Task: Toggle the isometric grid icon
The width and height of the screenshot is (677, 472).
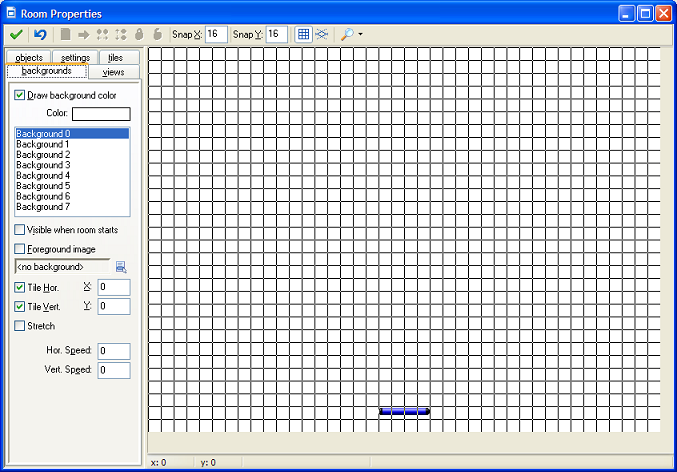Action: coord(322,34)
